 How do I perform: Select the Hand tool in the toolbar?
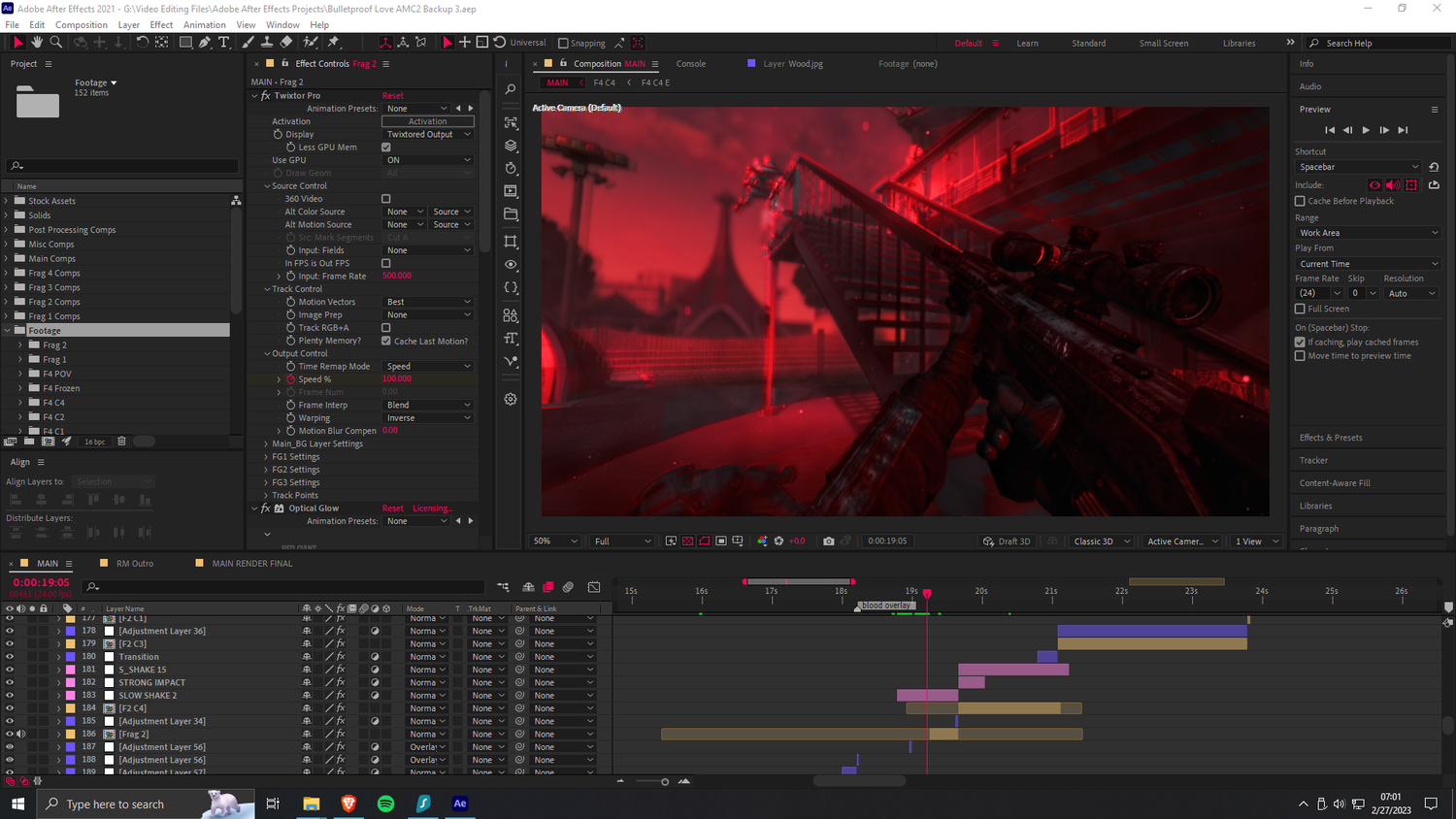37,43
